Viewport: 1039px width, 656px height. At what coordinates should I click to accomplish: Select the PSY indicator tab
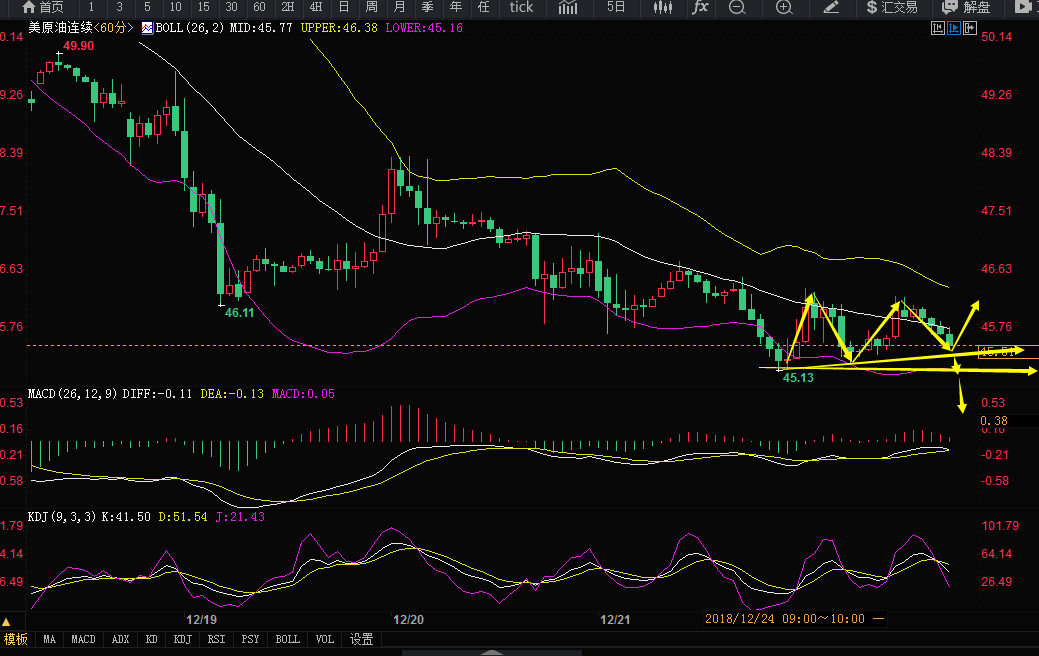(x=250, y=639)
